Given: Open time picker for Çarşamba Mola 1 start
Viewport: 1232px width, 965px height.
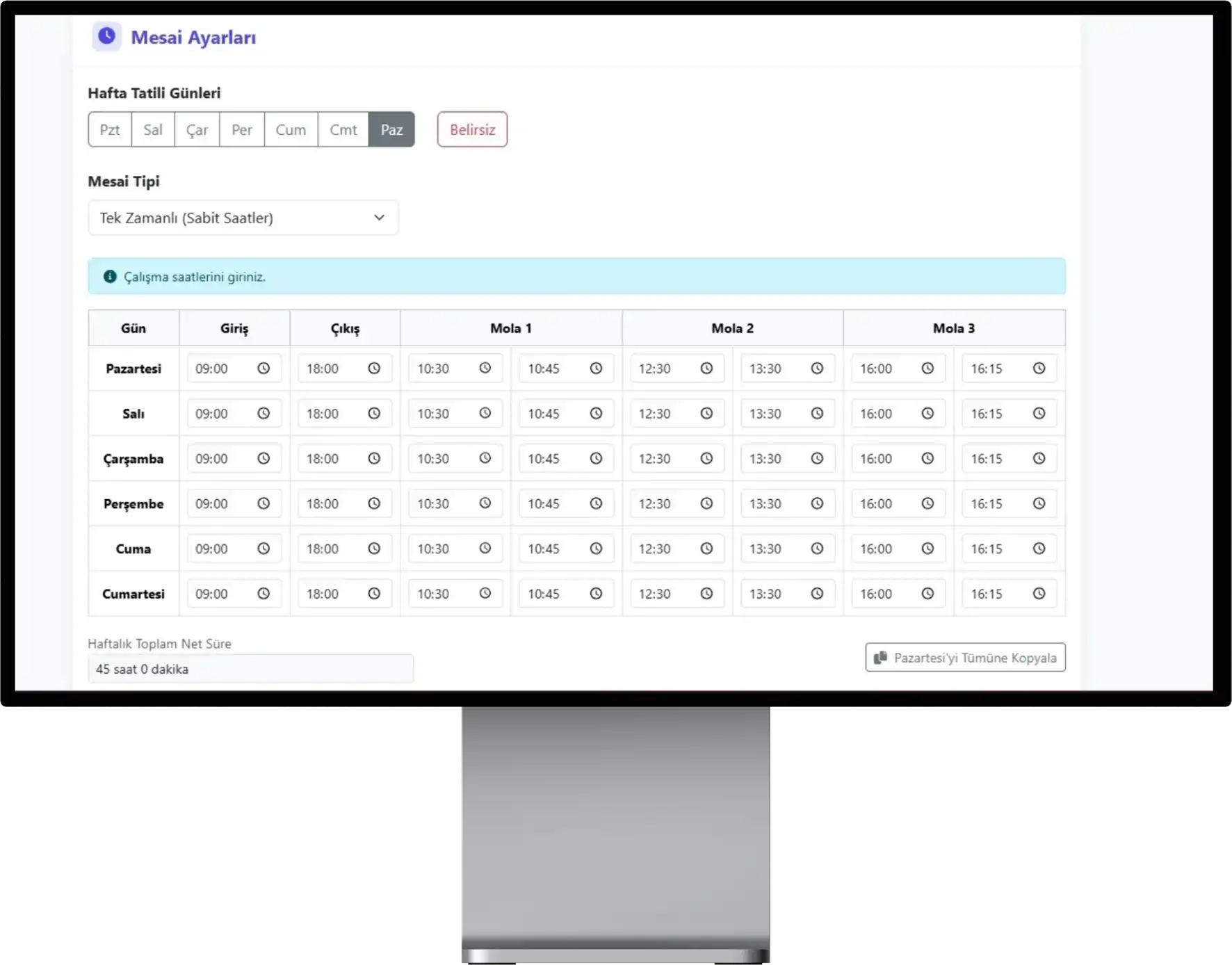Looking at the screenshot, I should point(485,459).
